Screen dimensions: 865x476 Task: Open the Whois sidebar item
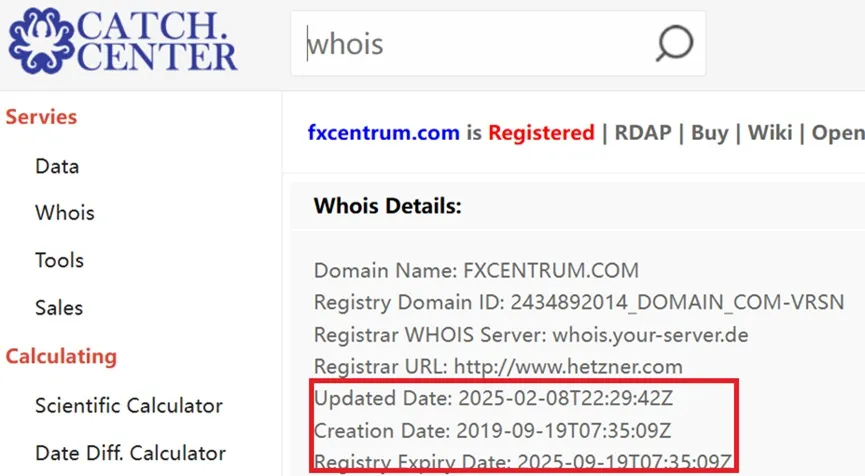(x=65, y=212)
